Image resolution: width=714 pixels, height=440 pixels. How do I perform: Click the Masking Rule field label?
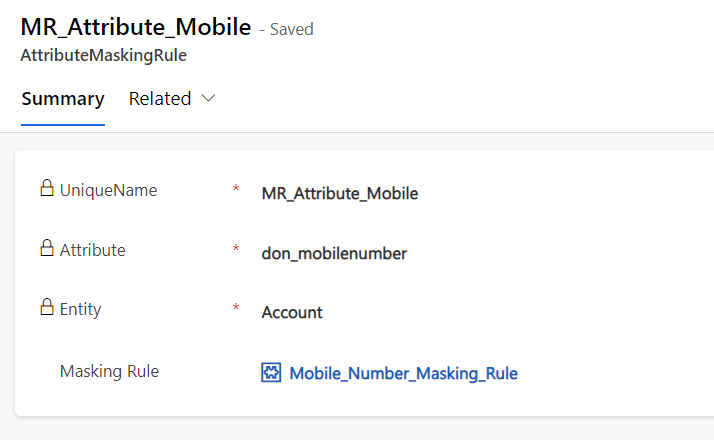(x=109, y=371)
